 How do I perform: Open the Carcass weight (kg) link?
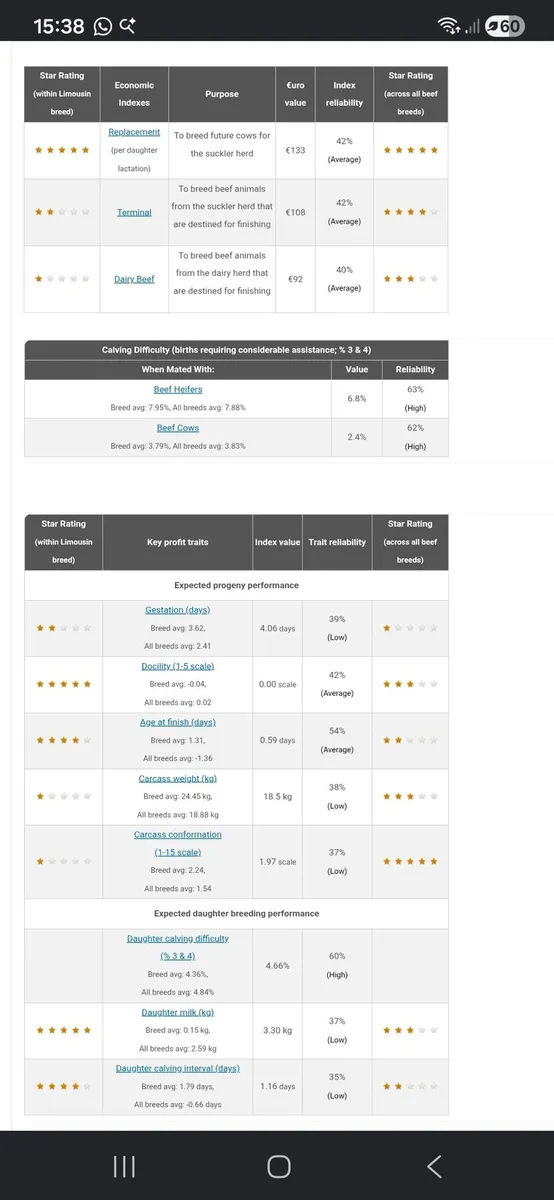pyautogui.click(x=177, y=778)
